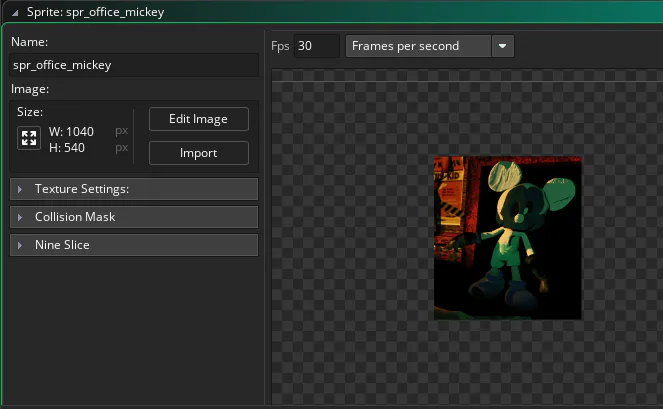Image resolution: width=663 pixels, height=409 pixels.
Task: Click the Fps label
Action: [x=280, y=46]
